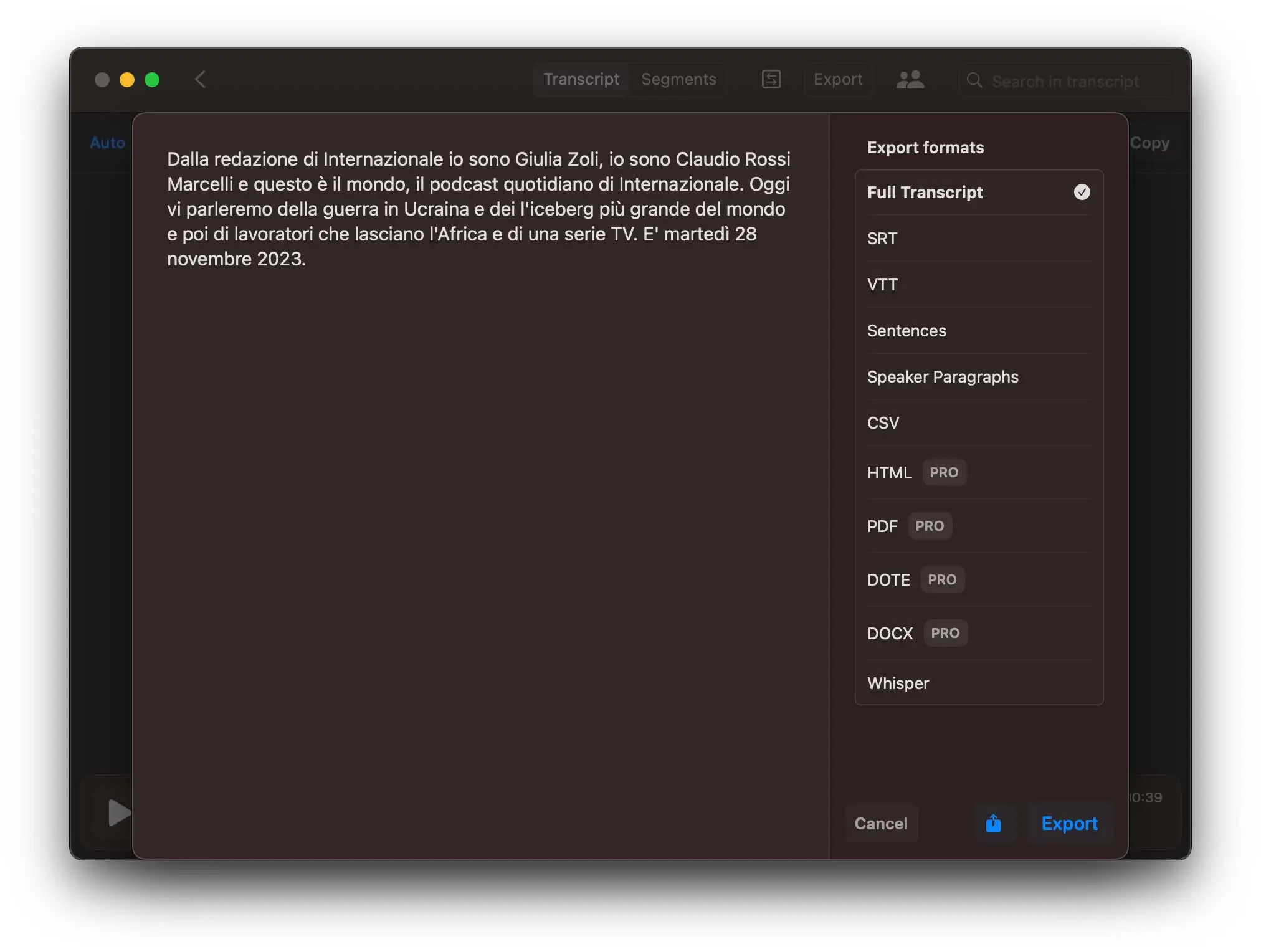Click the speakers (people) icon in the toolbar
1261x952 pixels.
[x=910, y=79]
